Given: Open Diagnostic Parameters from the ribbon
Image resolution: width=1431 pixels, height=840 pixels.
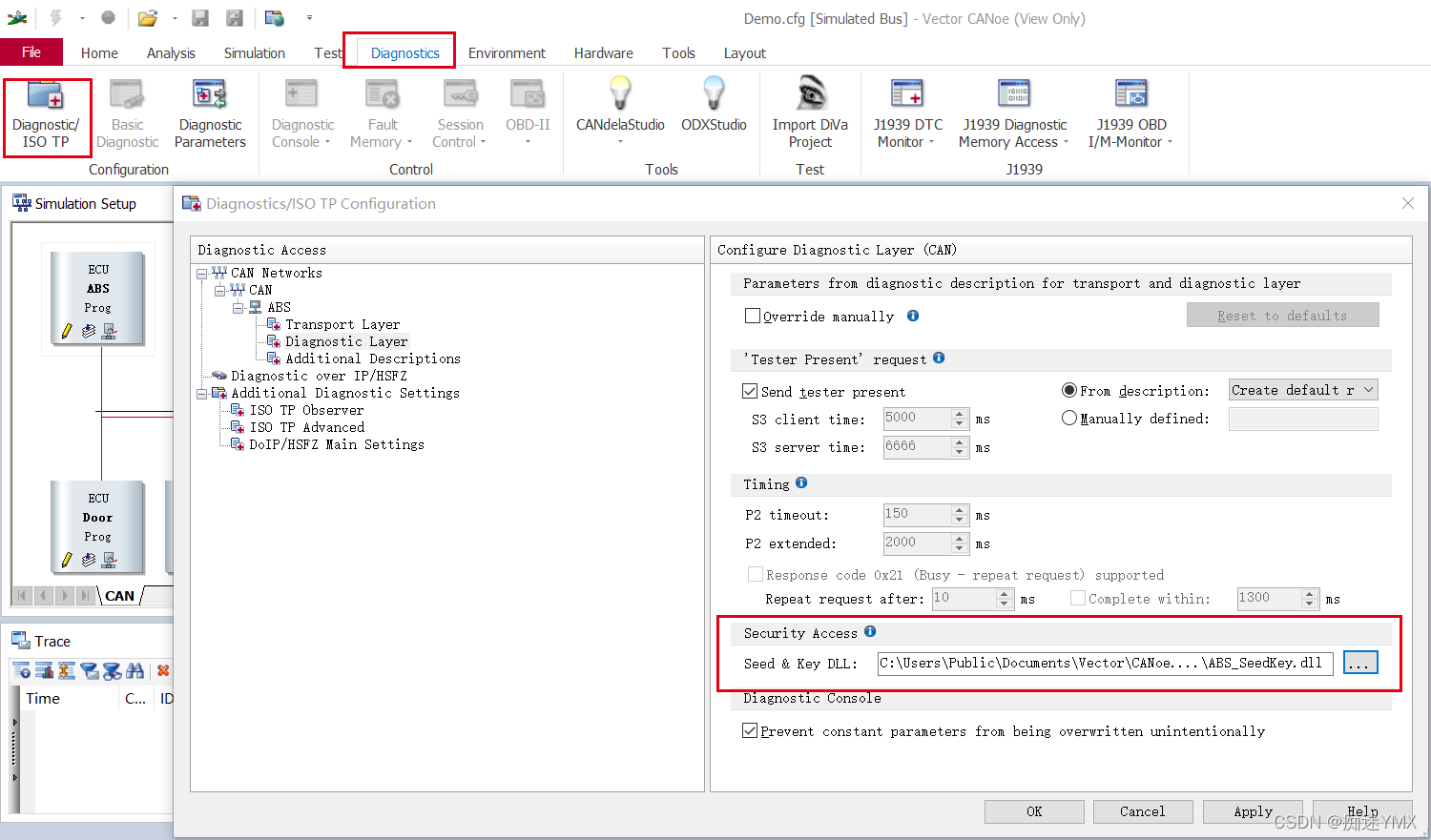Looking at the screenshot, I should coord(210,116).
